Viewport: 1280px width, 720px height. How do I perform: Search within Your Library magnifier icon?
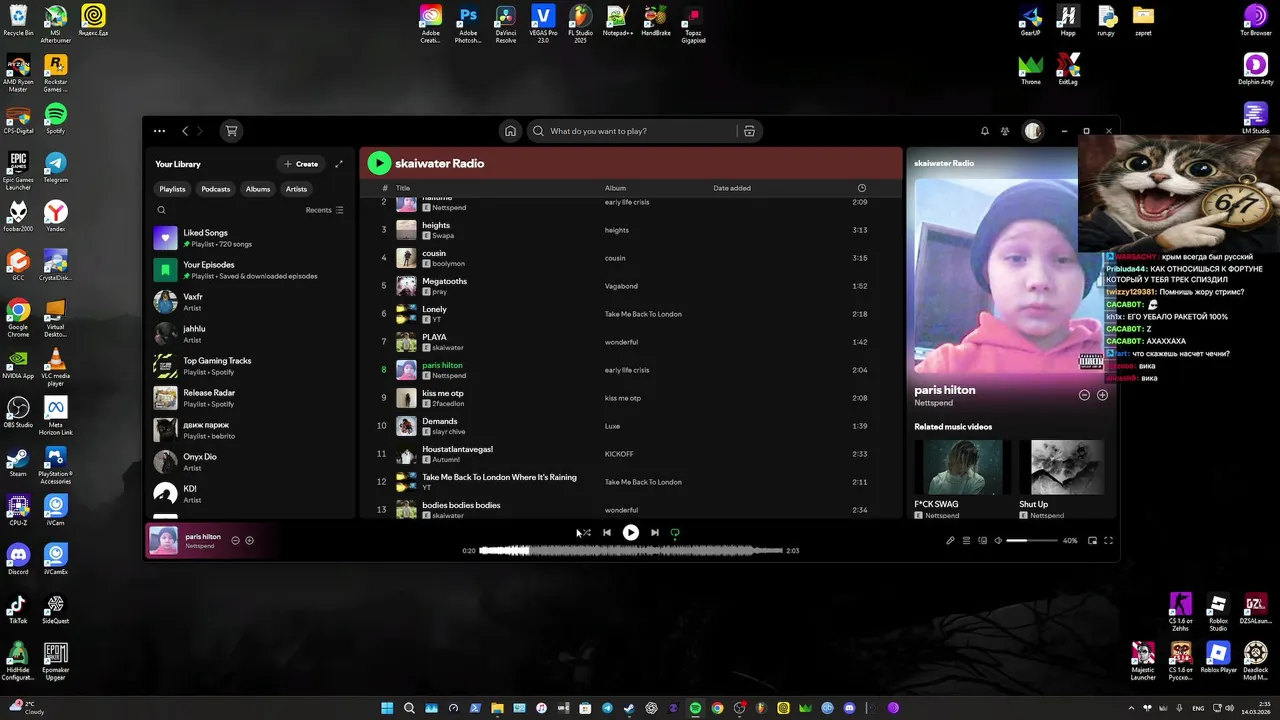point(161,210)
